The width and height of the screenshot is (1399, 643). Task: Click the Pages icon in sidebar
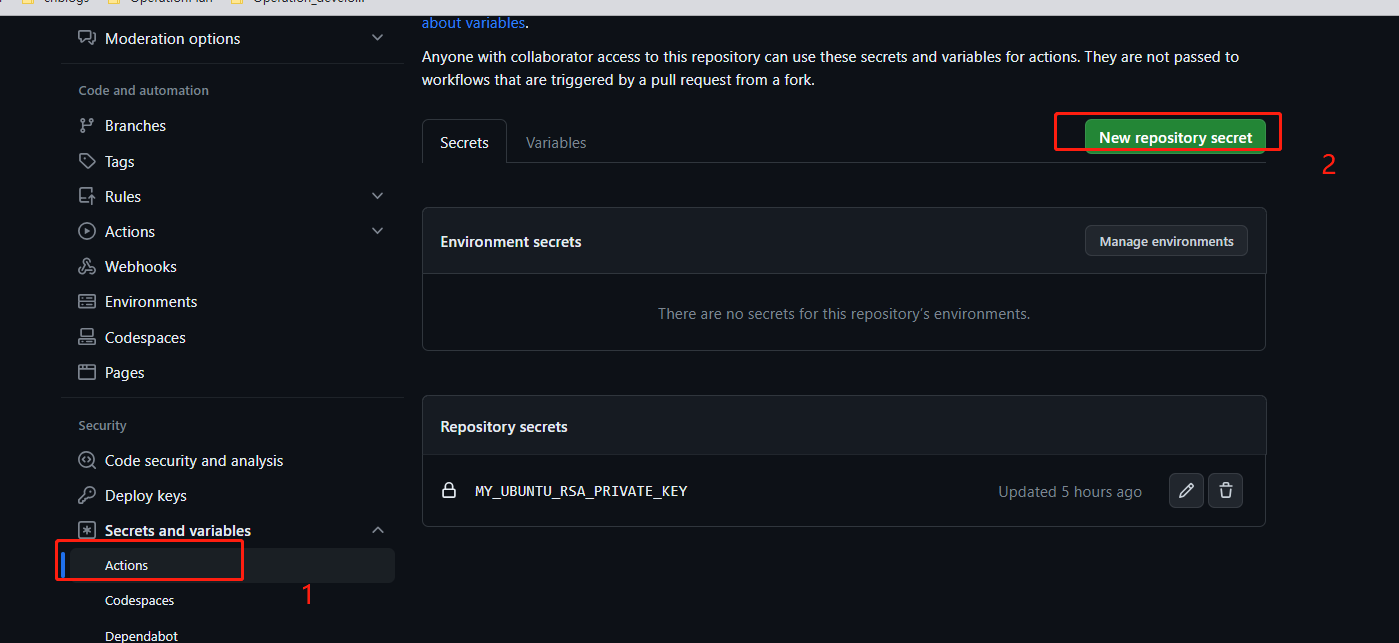pos(87,373)
